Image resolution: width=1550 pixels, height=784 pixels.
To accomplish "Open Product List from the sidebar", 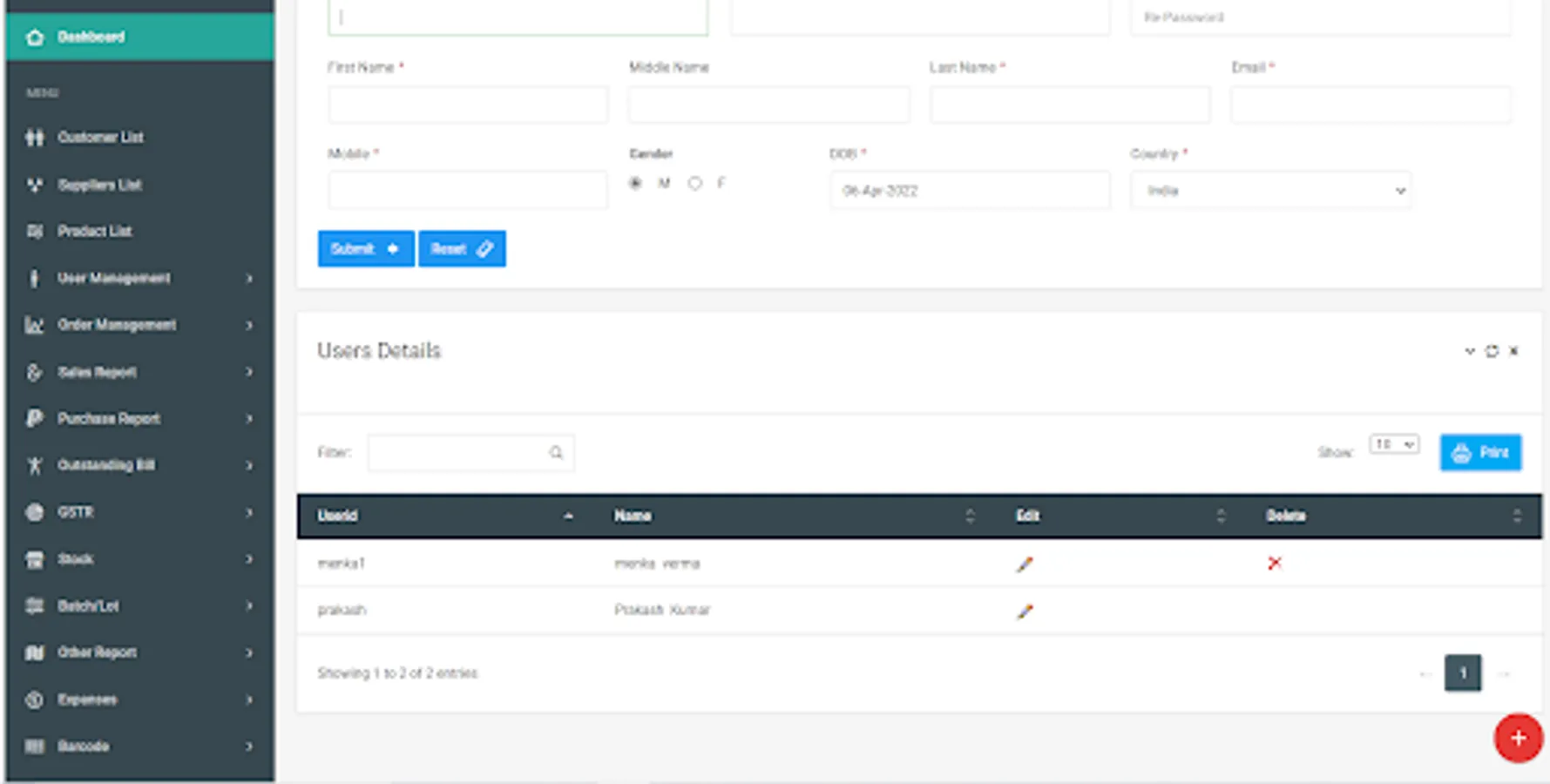I will click(x=95, y=231).
